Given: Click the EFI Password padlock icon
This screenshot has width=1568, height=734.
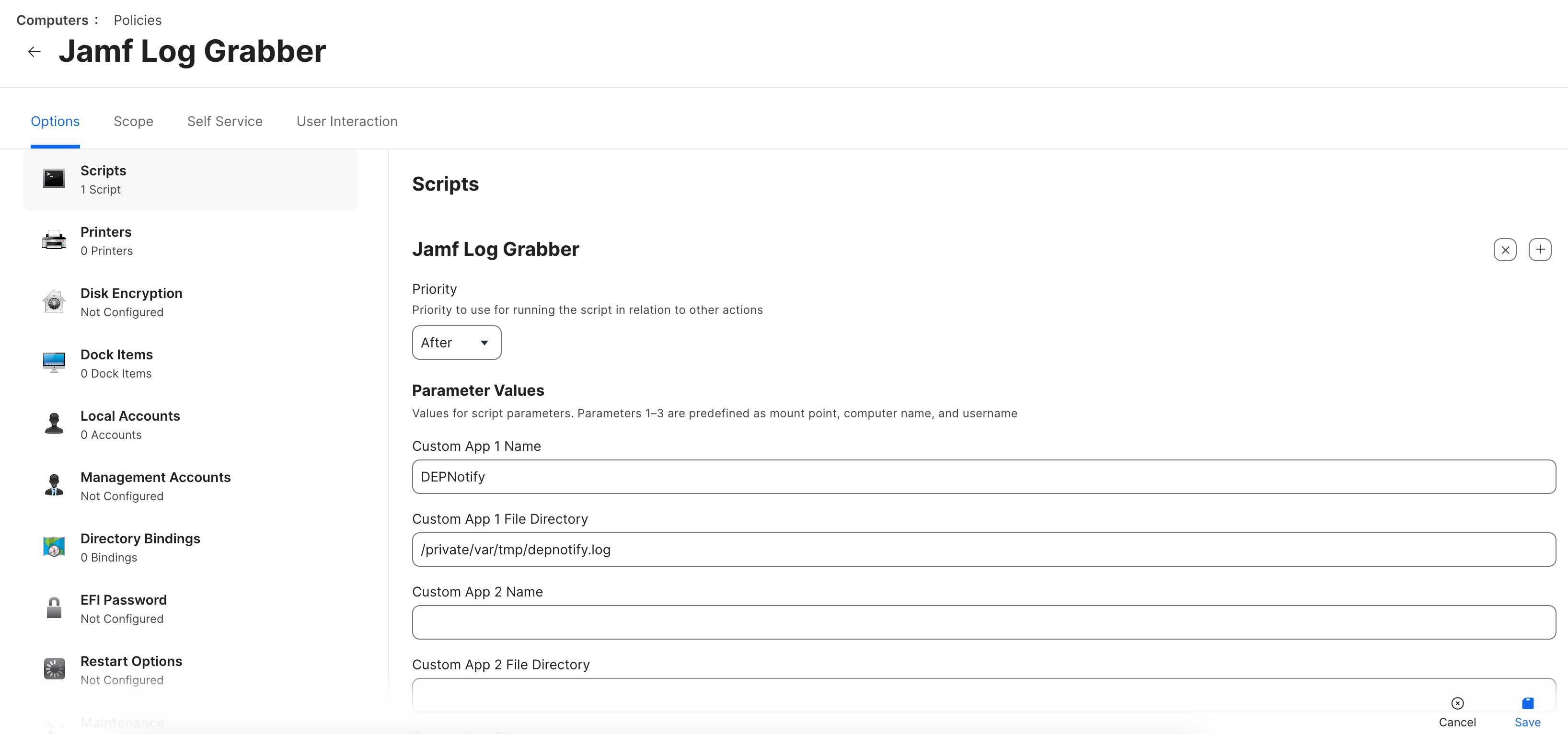Looking at the screenshot, I should tap(54, 608).
